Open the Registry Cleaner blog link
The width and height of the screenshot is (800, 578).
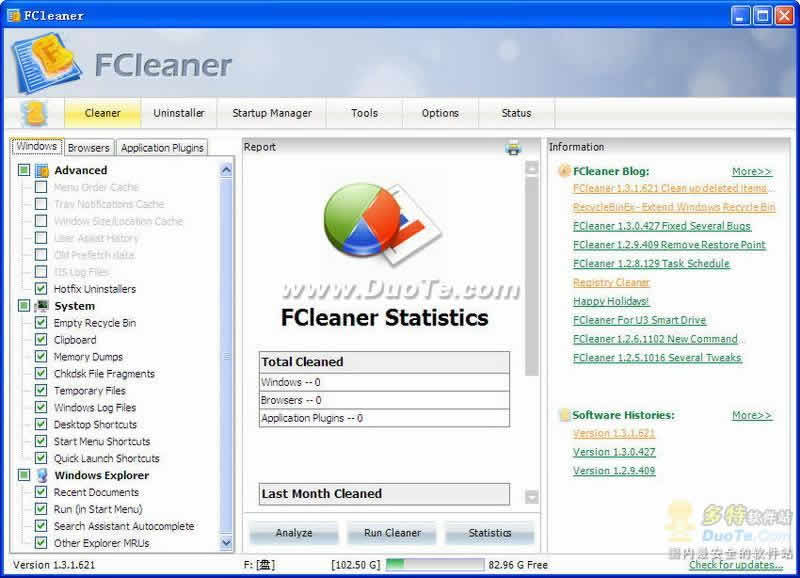click(x=611, y=283)
